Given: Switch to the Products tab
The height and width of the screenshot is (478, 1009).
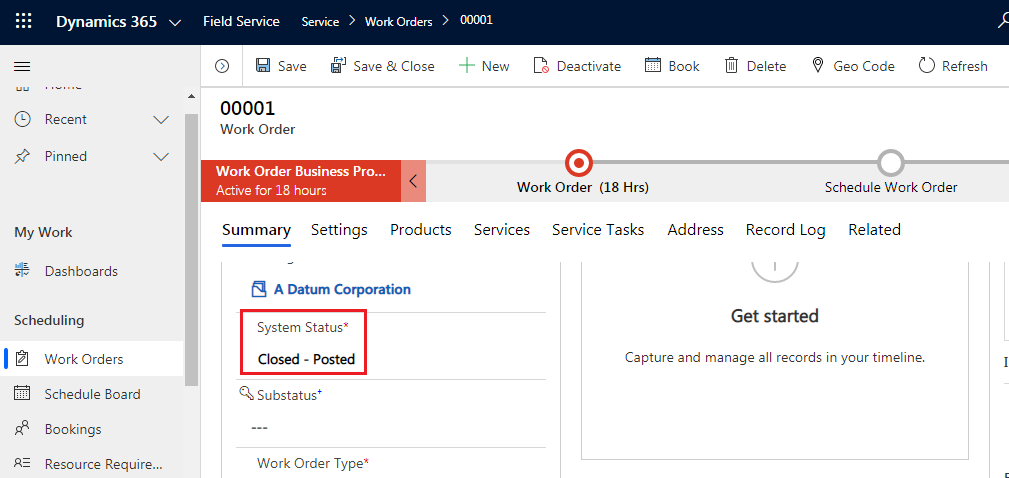Looking at the screenshot, I should tap(421, 230).
